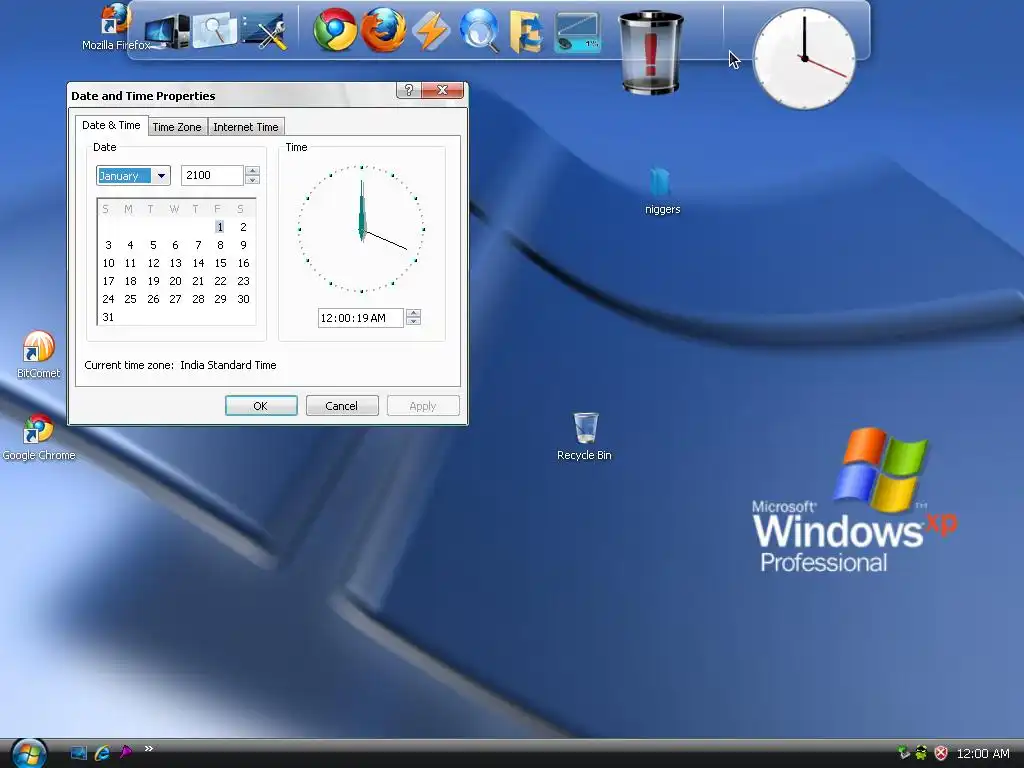Viewport: 1024px width, 768px height.
Task: Click the taskbar clock showing 12:00 AM
Action: click(x=983, y=754)
